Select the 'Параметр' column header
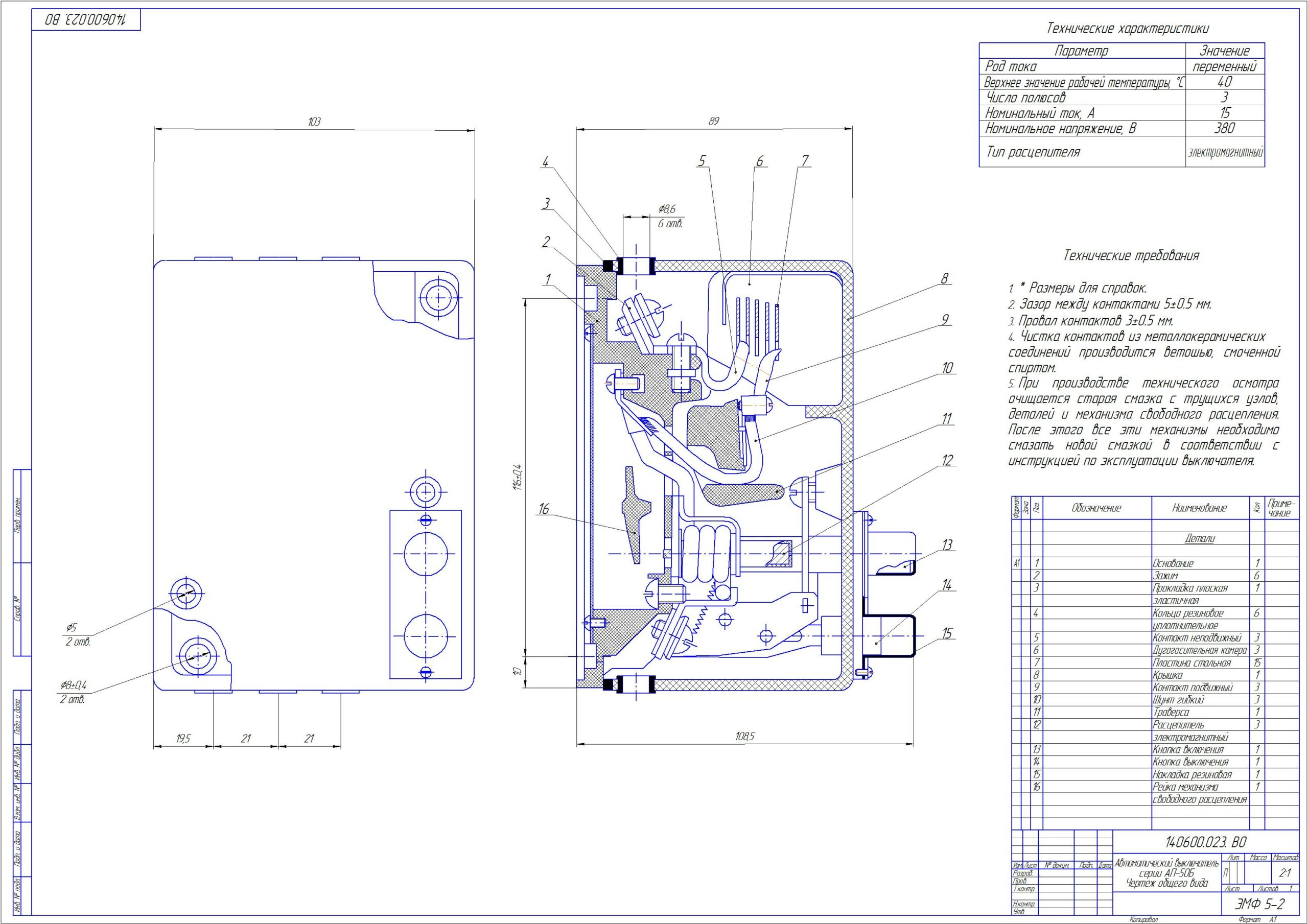The image size is (1308, 924). (x=1081, y=51)
